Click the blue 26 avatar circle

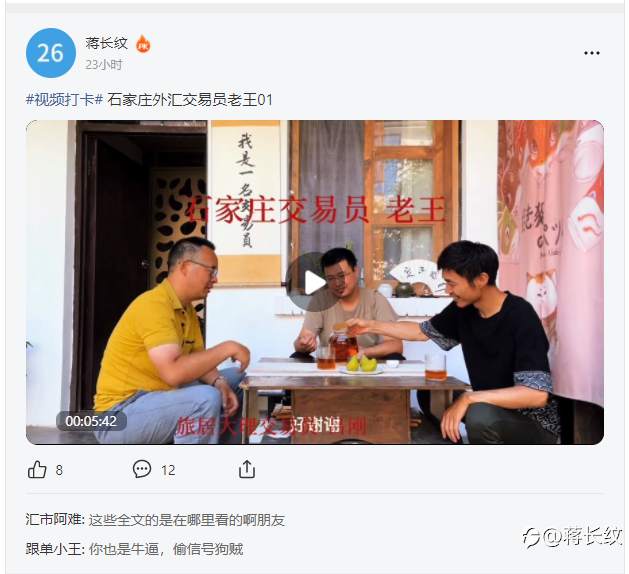point(51,53)
